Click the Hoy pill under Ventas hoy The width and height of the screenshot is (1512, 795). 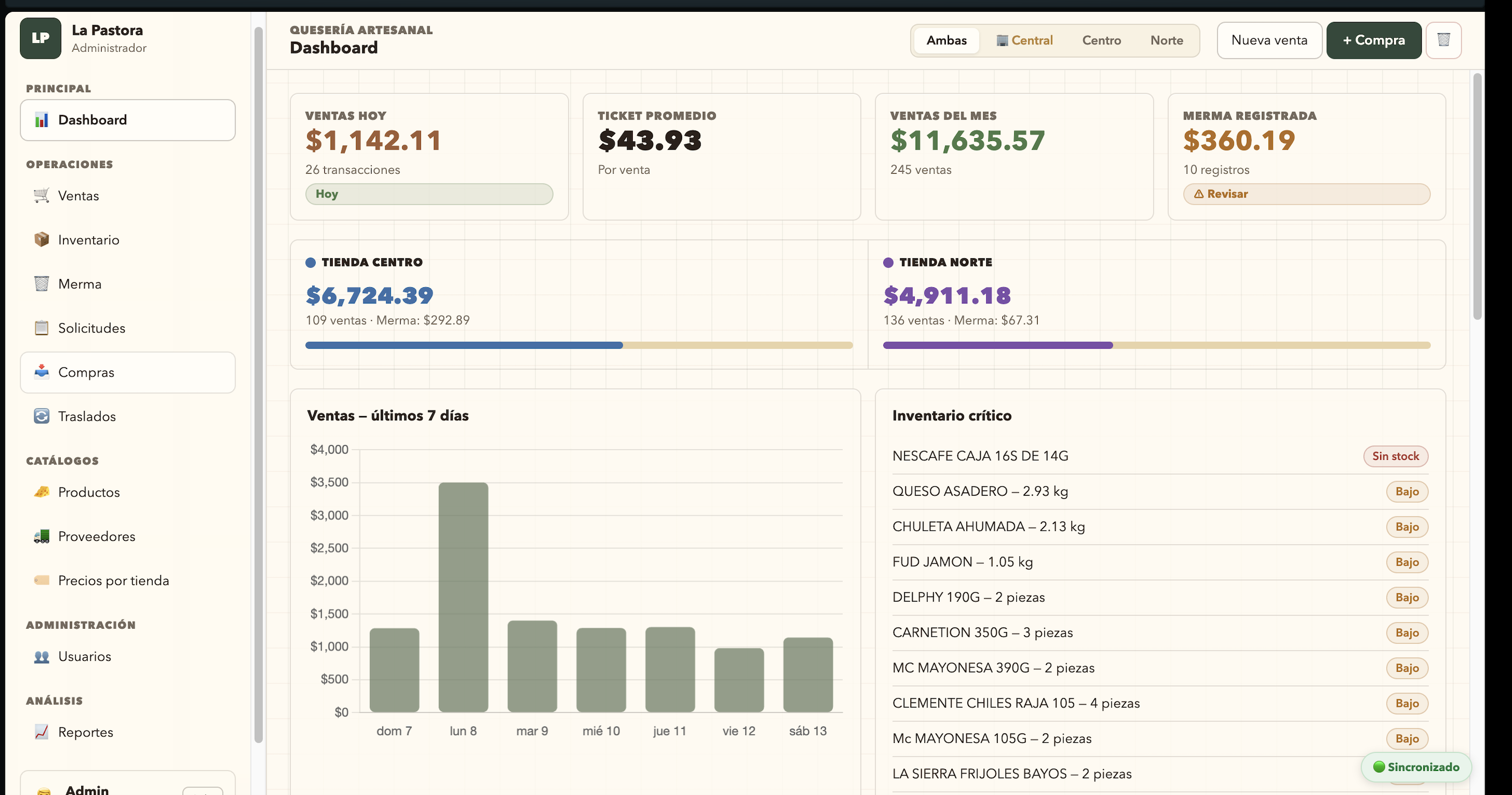[429, 194]
